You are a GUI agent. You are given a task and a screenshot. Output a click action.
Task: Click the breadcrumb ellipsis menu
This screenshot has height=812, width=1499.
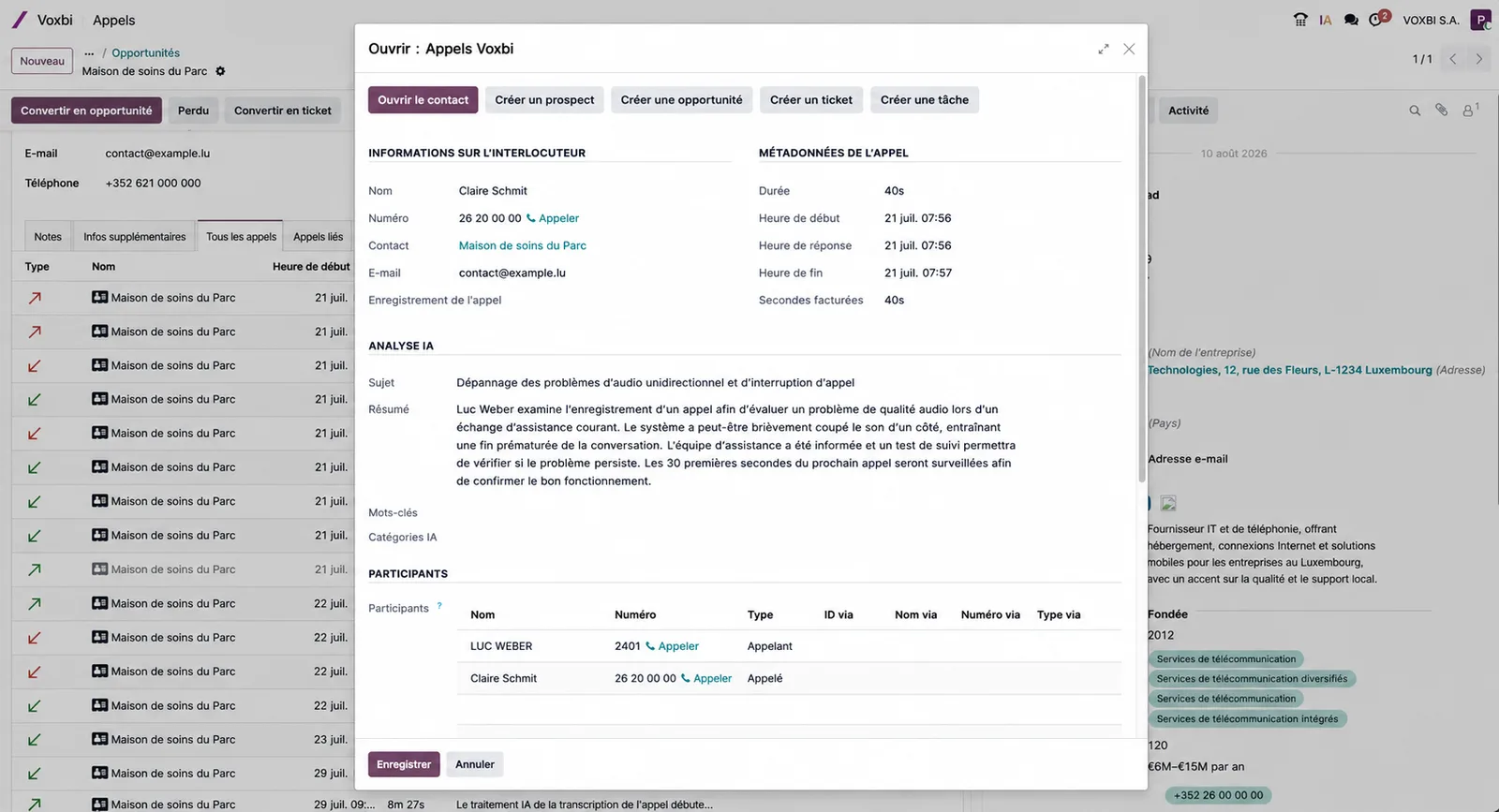point(89,53)
